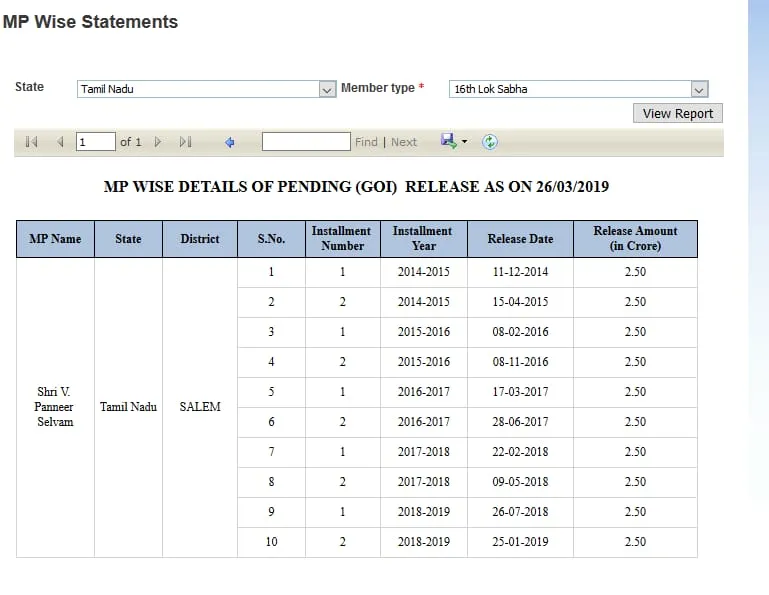Click the report title dated 26/03/2019
The width and height of the screenshot is (769, 595).
(356, 187)
